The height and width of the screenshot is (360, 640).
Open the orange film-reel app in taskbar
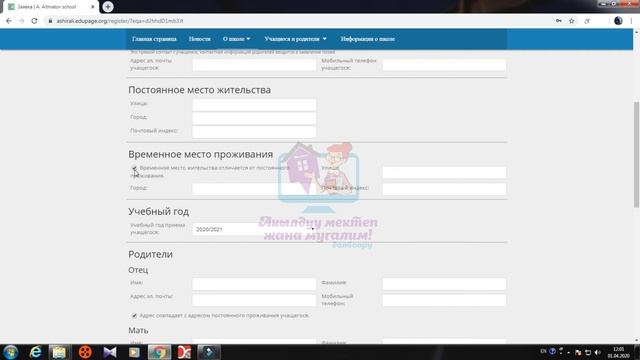85,352
